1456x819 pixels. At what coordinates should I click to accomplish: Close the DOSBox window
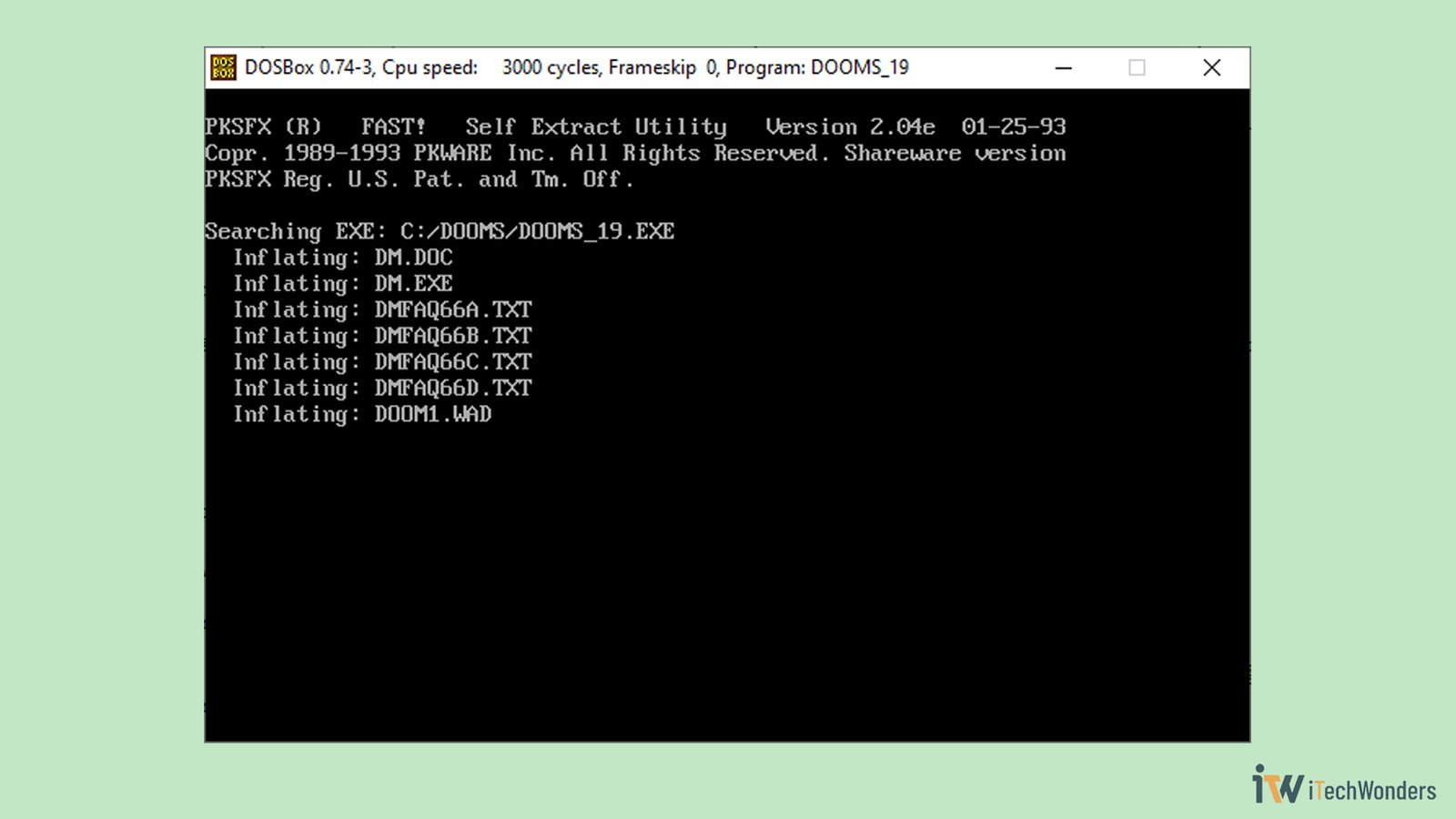[1211, 67]
